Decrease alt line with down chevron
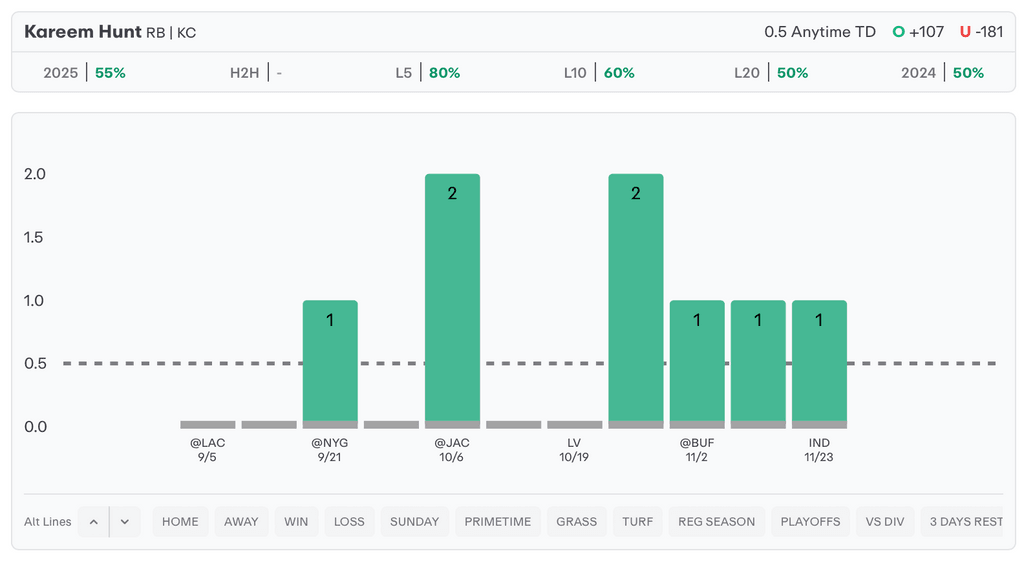The height and width of the screenshot is (564, 1024). 125,522
